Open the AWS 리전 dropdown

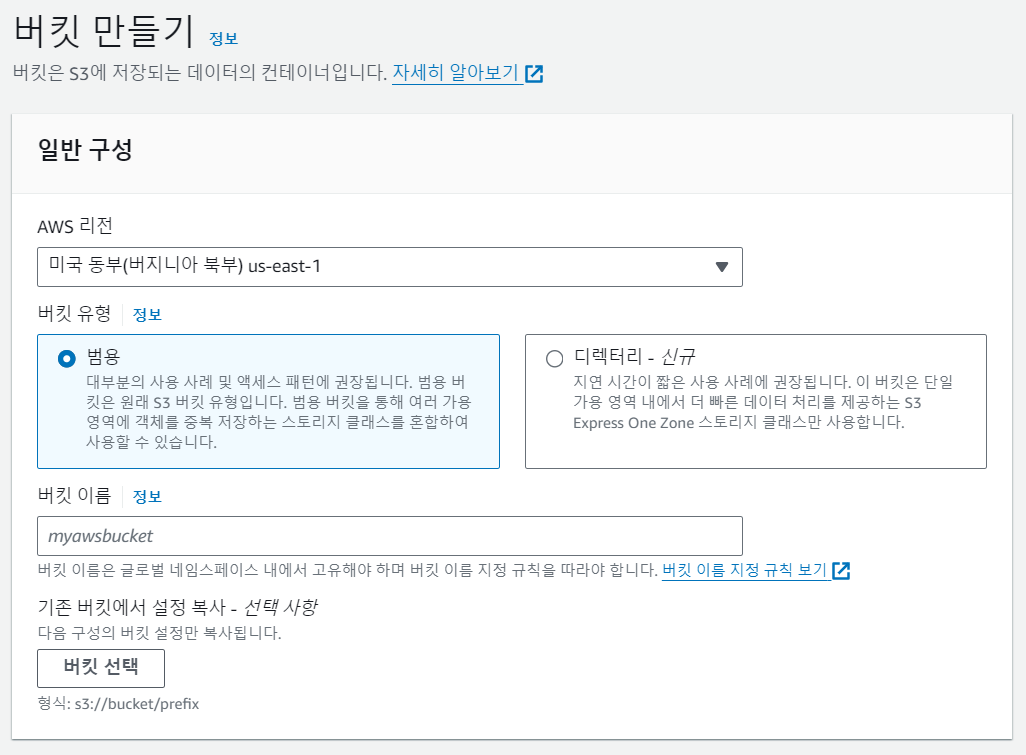click(x=389, y=267)
